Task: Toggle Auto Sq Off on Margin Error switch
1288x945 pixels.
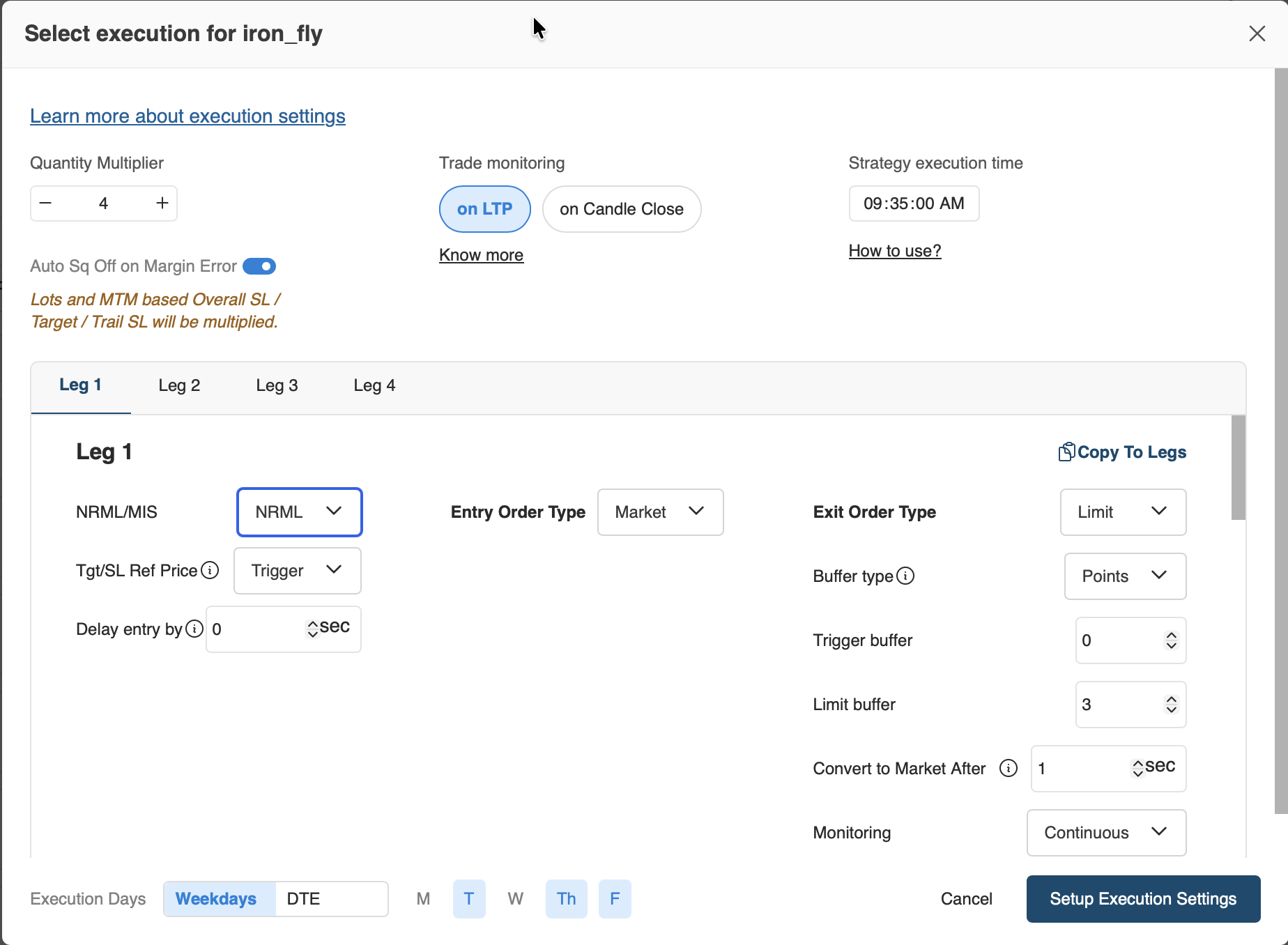Action: [259, 266]
